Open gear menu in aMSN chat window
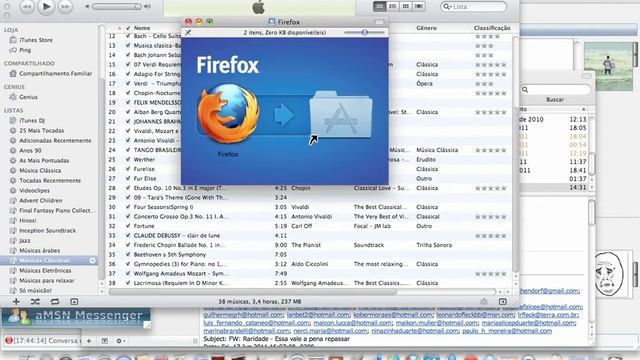 [x=120, y=341]
